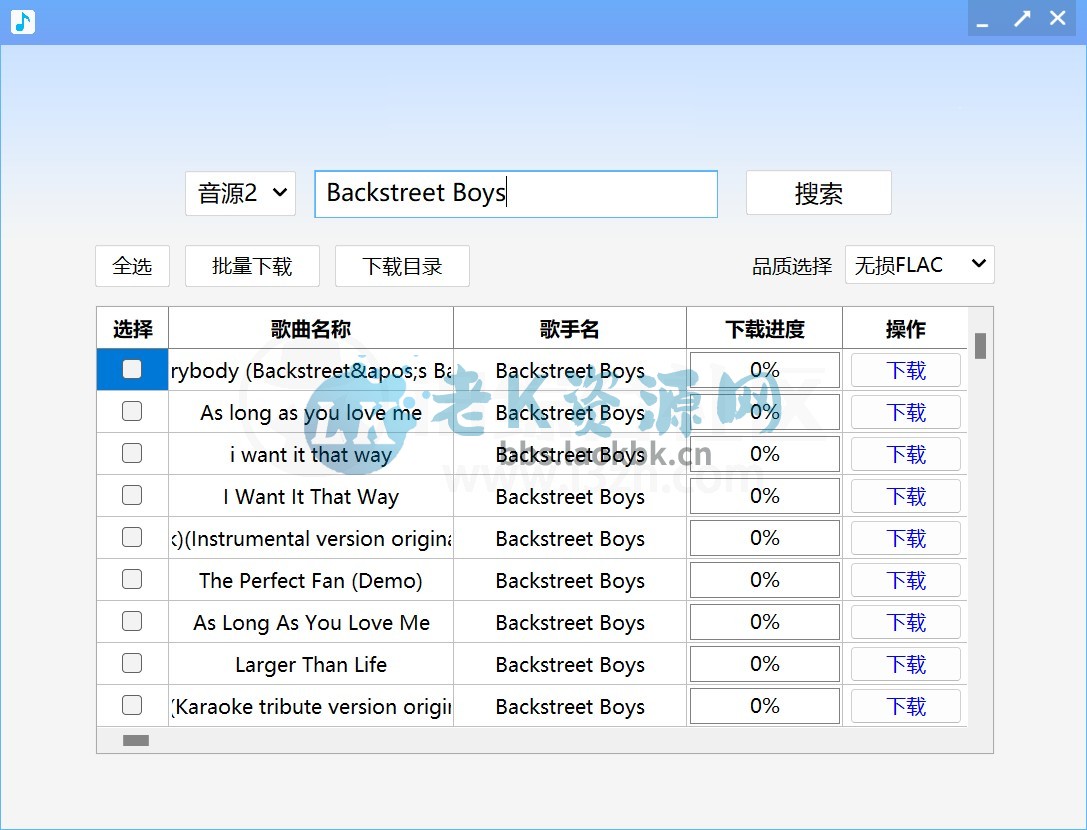The height and width of the screenshot is (830, 1087).
Task: Click artist Backstreet Boys in The Perfect Fan row
Action: pos(570,581)
